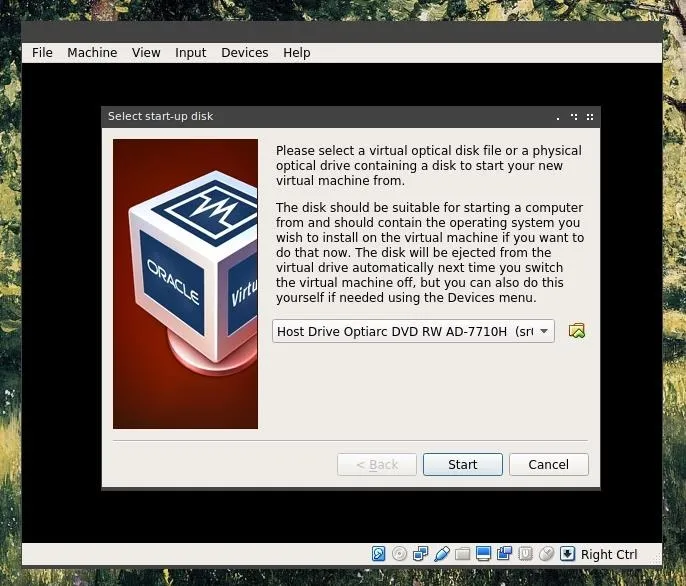Choose a virtual optical disk file via folder icon

pyautogui.click(x=577, y=331)
